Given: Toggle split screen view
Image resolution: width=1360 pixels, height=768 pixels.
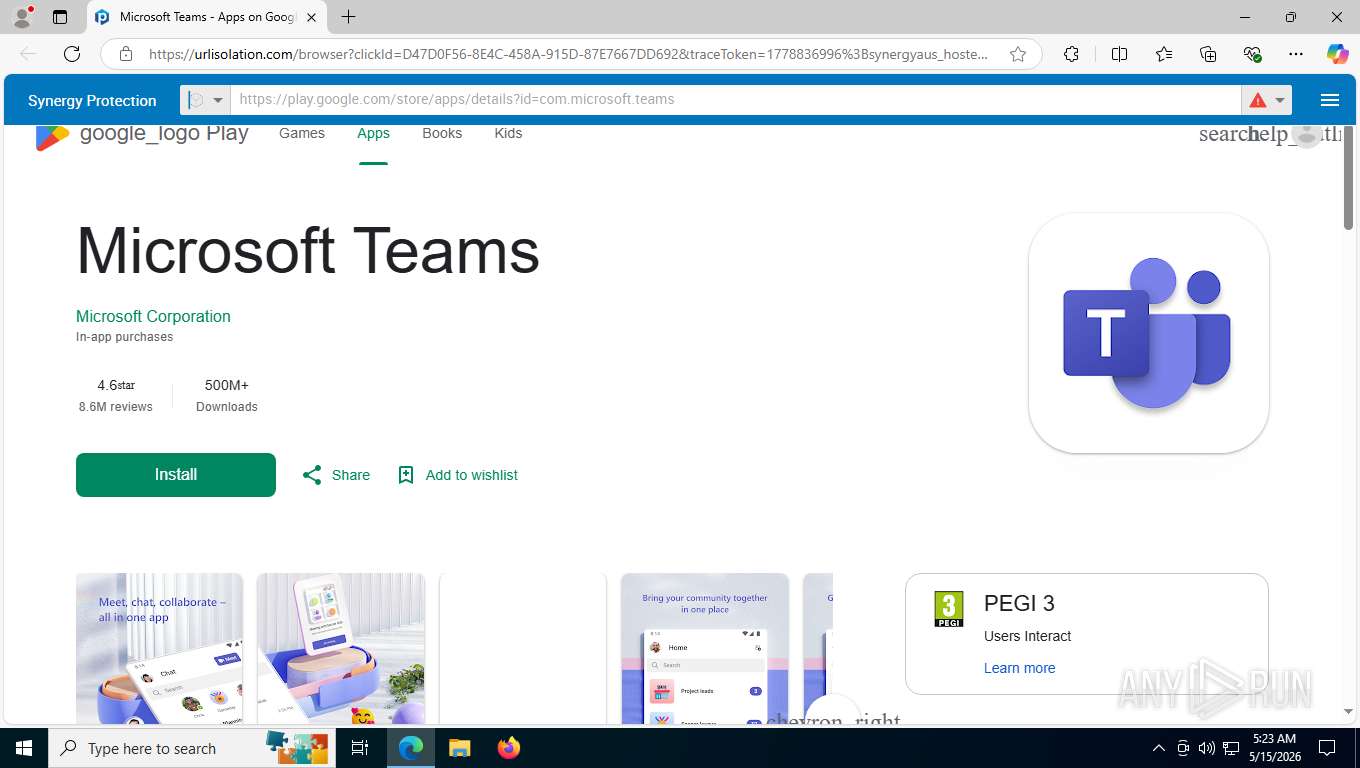Looking at the screenshot, I should [1119, 54].
